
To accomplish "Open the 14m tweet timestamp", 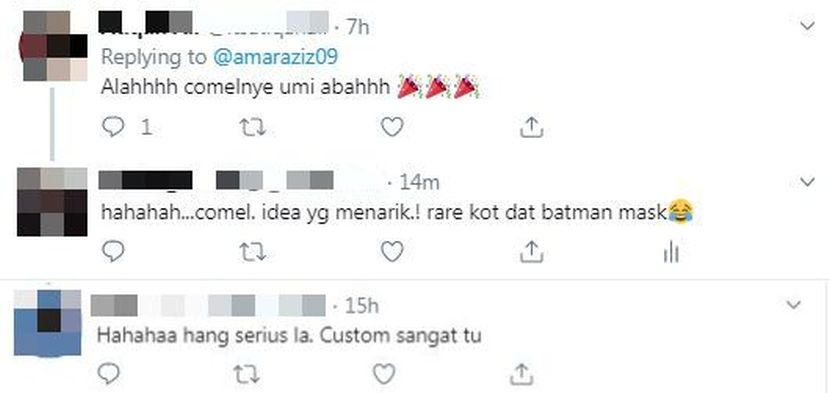I will point(419,182).
